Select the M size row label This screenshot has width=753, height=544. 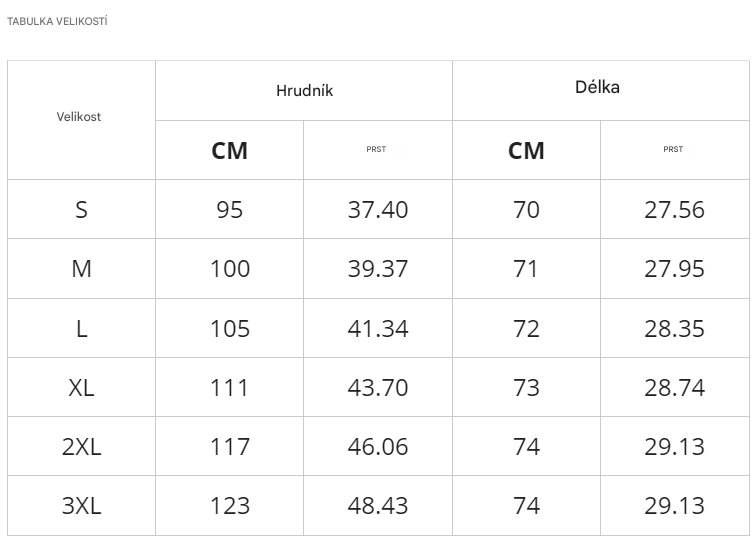(81, 269)
